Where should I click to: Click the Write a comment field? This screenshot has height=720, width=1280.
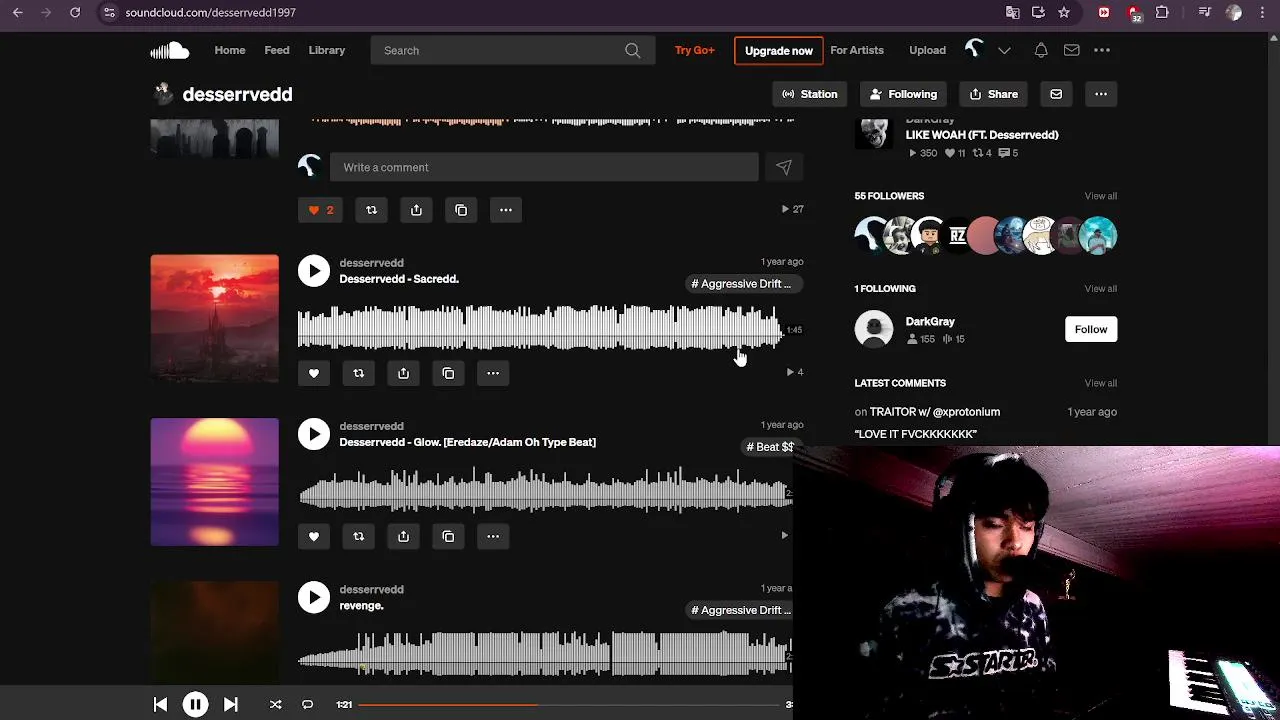click(x=544, y=167)
